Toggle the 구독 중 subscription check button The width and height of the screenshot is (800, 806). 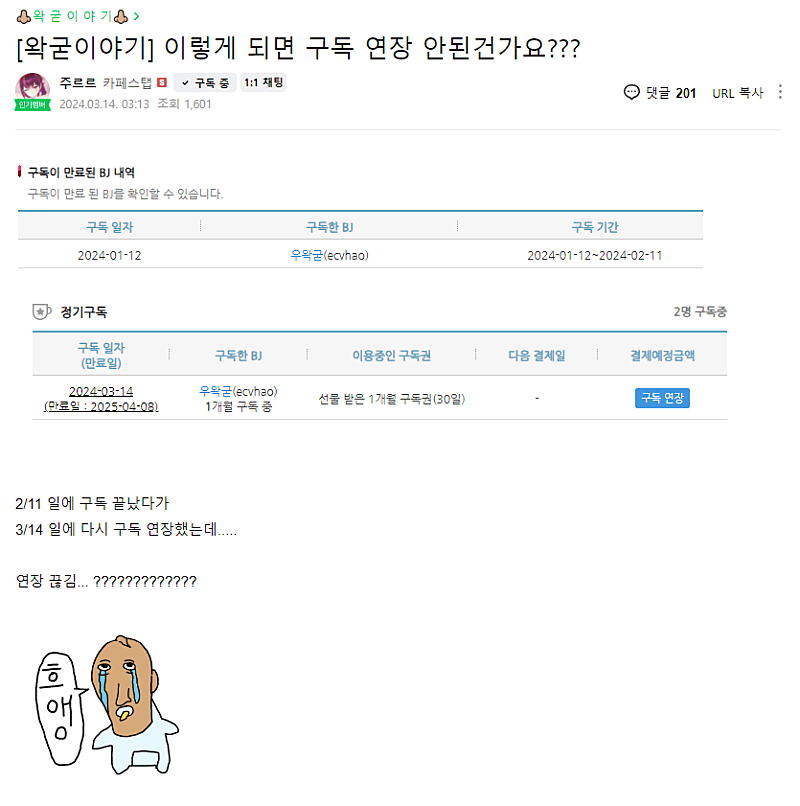205,83
